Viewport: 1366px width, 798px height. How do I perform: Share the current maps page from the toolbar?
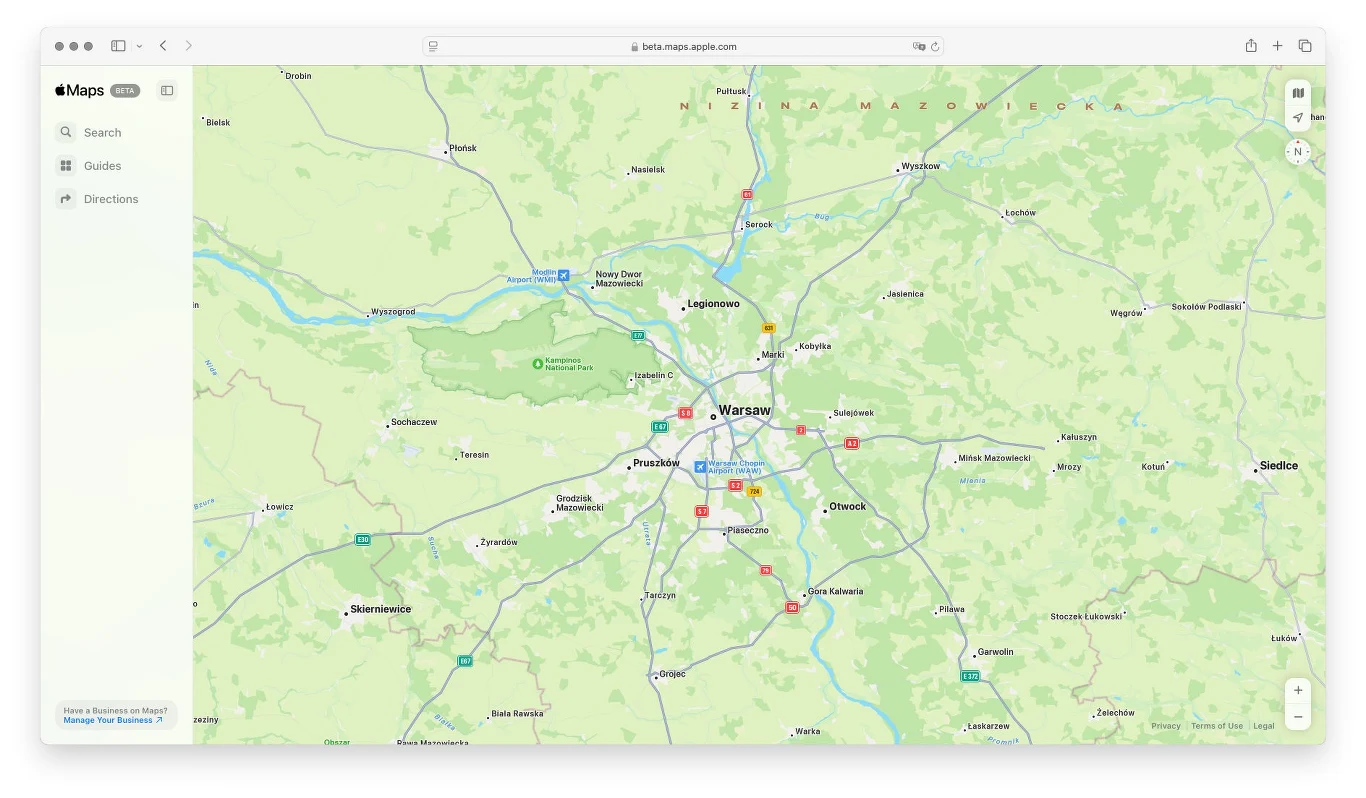pos(1250,45)
